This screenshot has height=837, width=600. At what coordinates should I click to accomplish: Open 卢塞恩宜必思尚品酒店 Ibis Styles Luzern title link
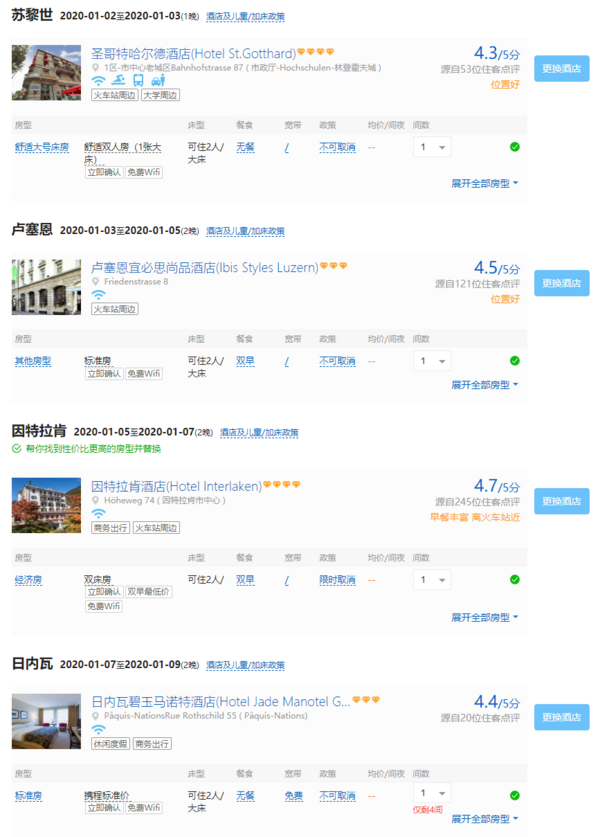pos(205,267)
